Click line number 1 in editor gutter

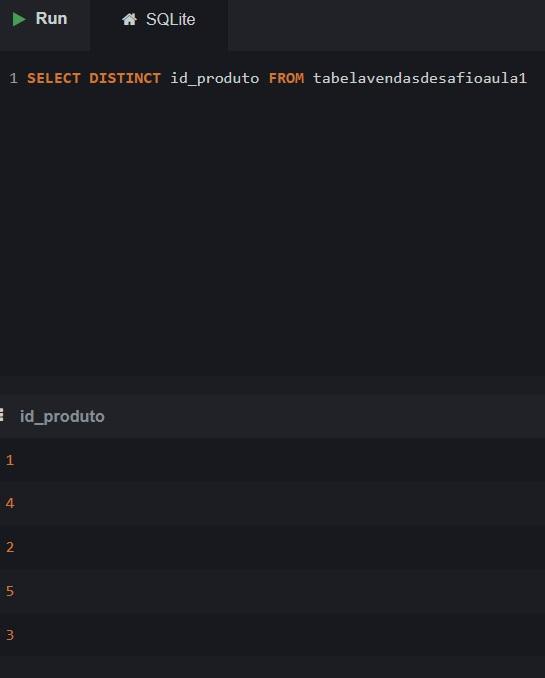13,78
